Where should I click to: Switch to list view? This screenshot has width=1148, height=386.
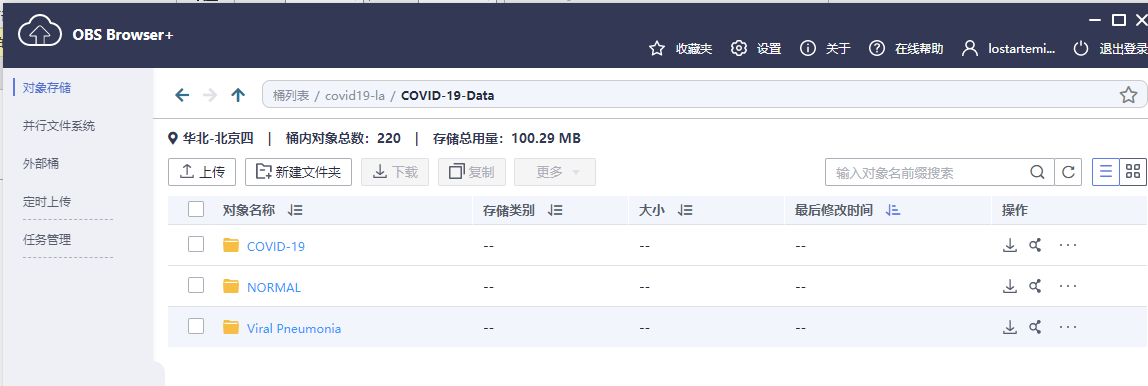click(1106, 172)
